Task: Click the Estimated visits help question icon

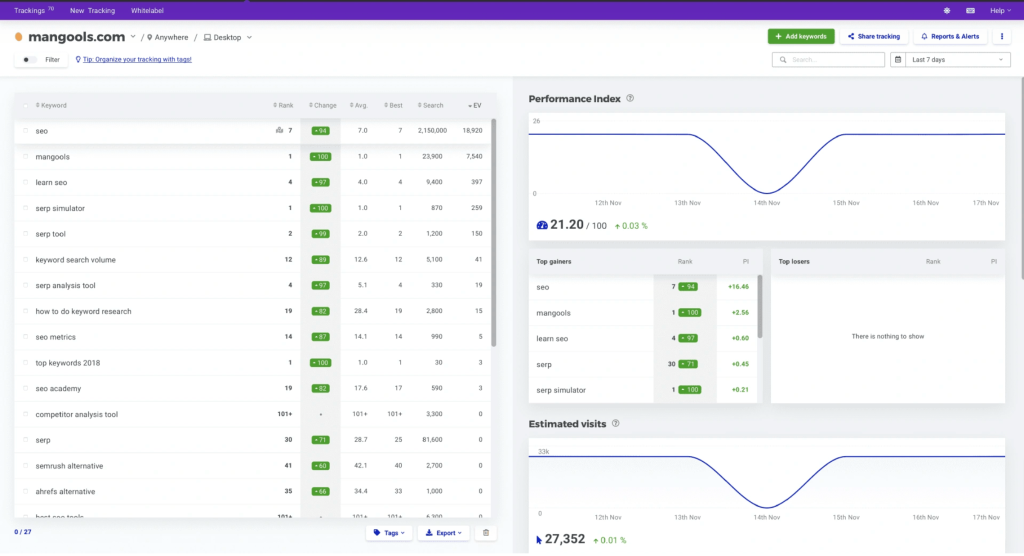Action: pos(615,424)
